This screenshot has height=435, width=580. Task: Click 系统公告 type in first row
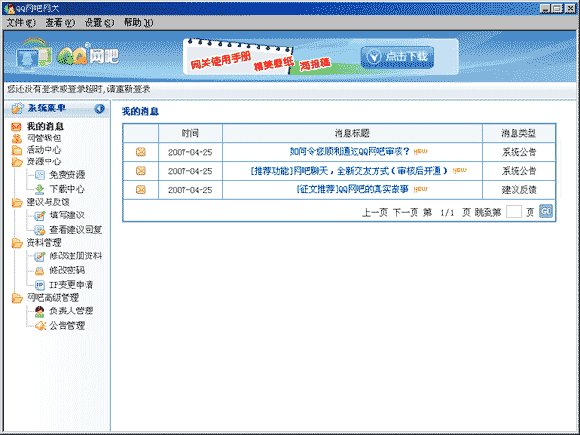[519, 152]
